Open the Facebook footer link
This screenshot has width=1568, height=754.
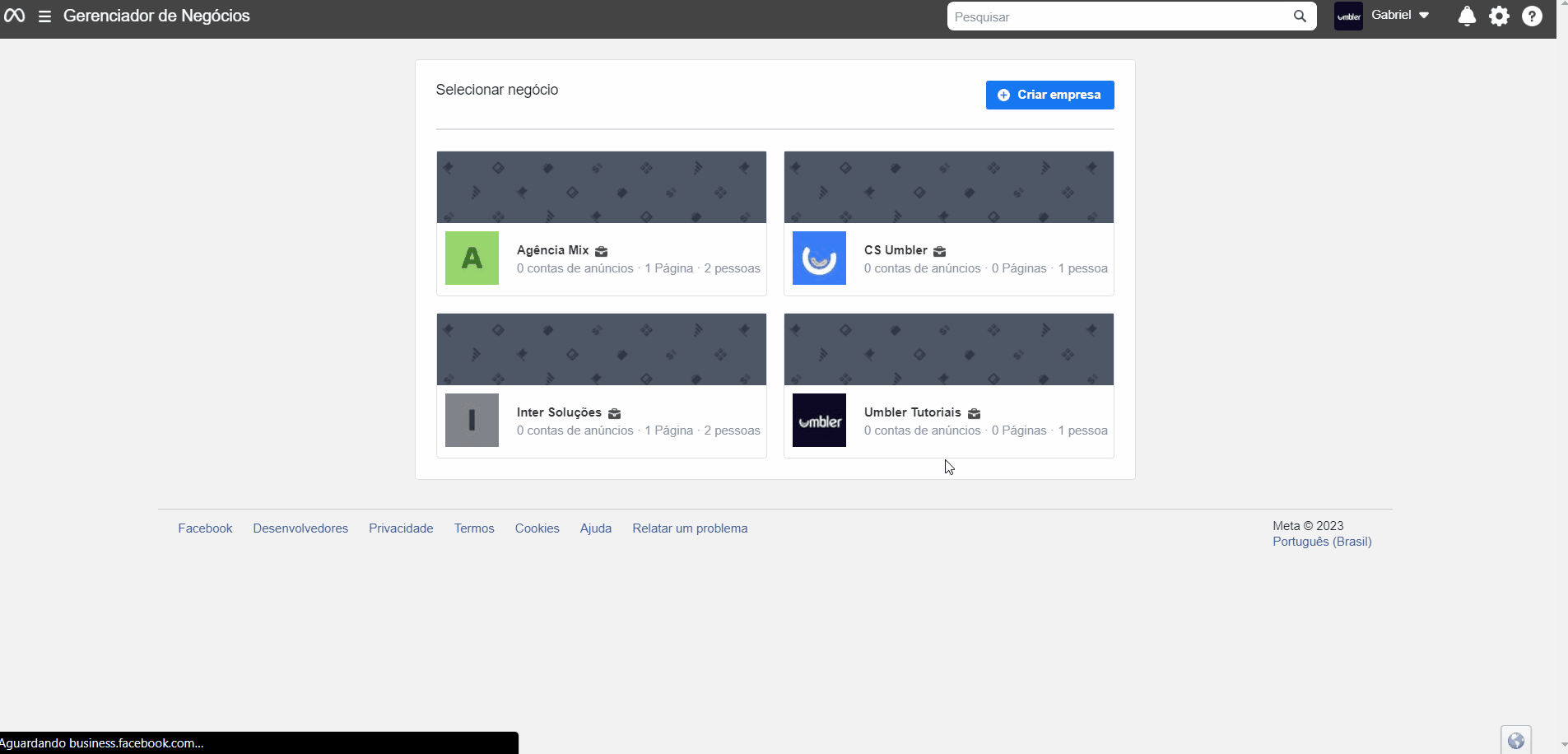(x=205, y=528)
